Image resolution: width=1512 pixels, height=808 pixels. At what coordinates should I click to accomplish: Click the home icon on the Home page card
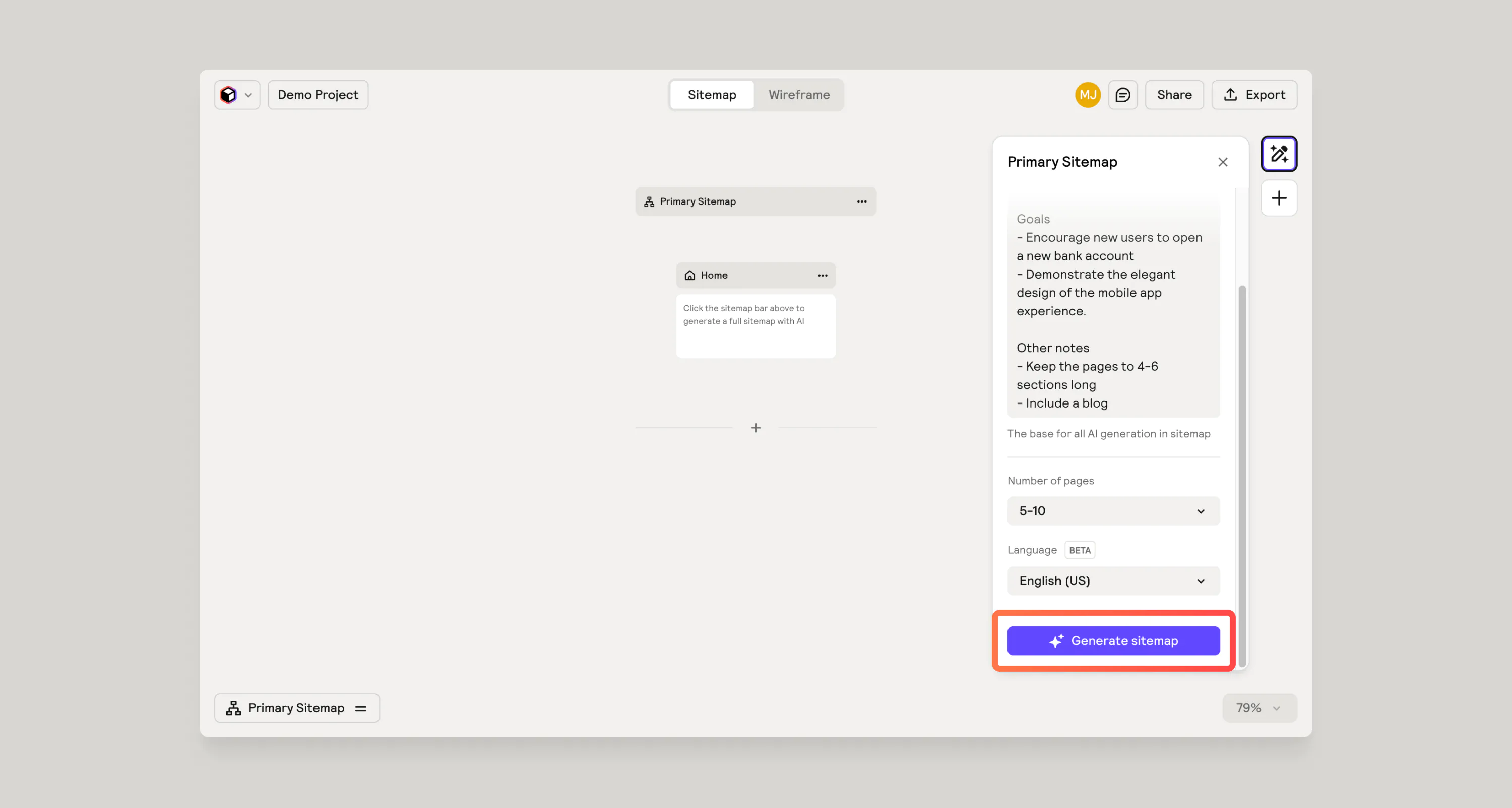(689, 275)
